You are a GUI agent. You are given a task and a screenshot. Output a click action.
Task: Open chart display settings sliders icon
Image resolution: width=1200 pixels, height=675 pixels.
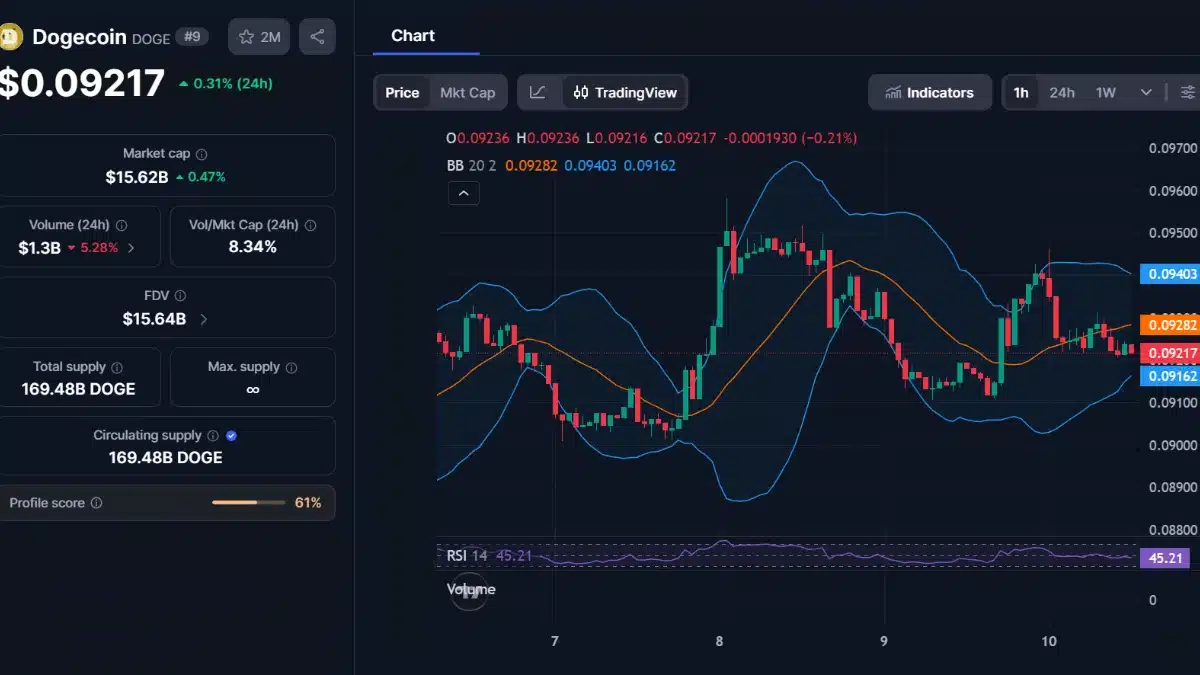tap(1188, 91)
